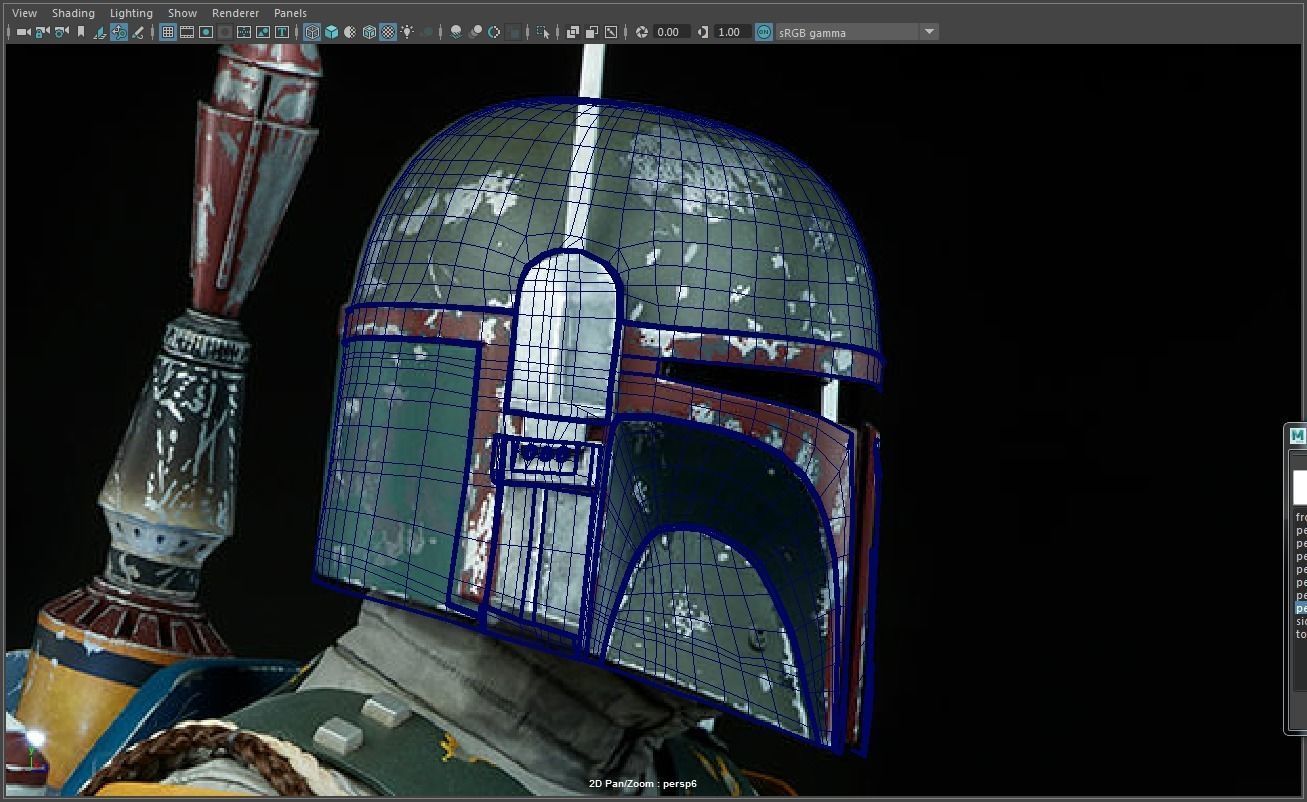Open the View menu
Image resolution: width=1307 pixels, height=802 pixels.
point(24,13)
